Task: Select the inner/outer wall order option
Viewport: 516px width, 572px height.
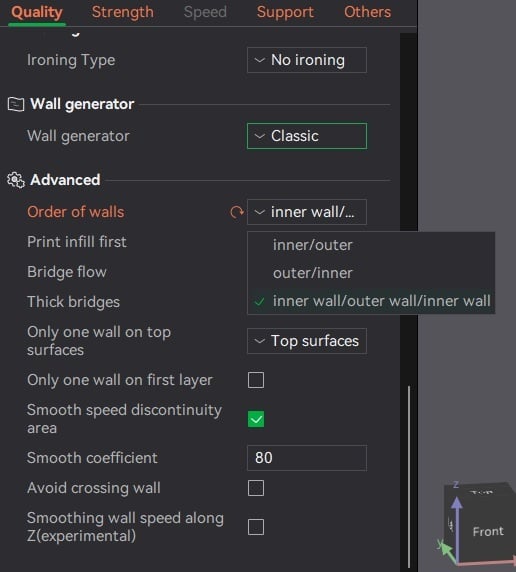Action: [371, 245]
